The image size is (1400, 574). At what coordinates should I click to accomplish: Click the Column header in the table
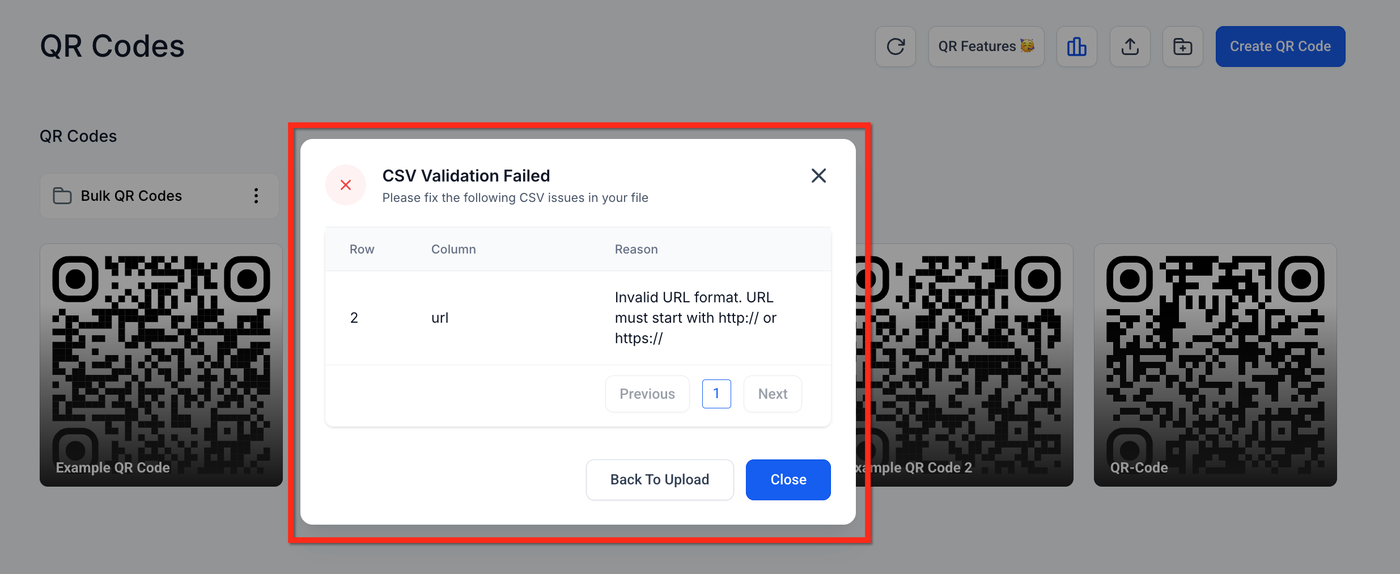pos(453,249)
